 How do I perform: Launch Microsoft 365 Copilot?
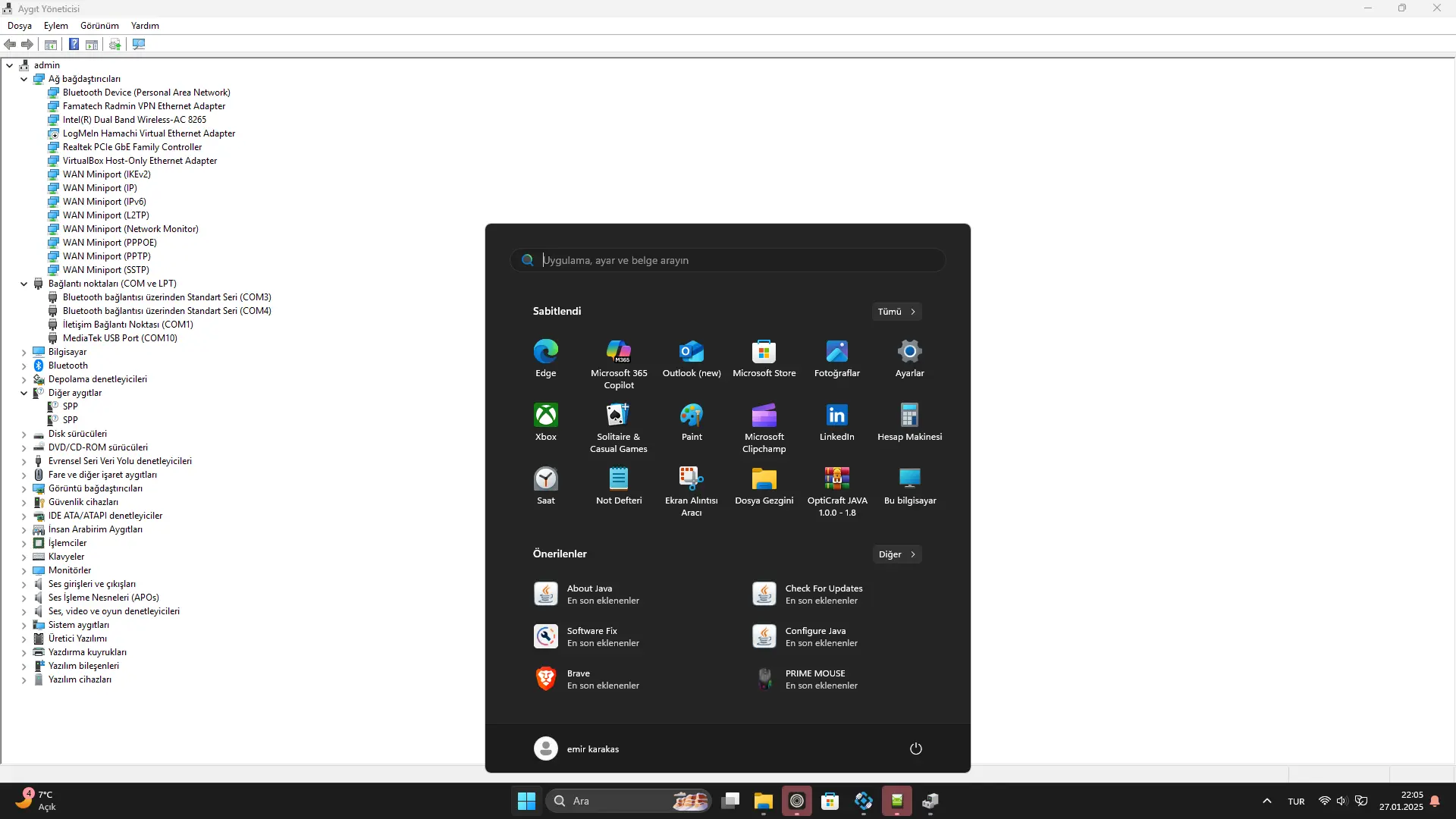[619, 365]
